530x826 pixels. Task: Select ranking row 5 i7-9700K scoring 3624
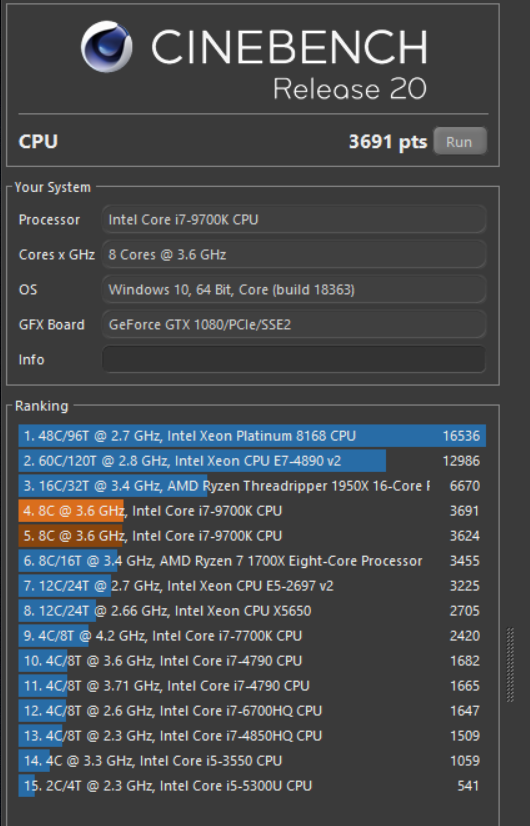pyautogui.click(x=252, y=536)
